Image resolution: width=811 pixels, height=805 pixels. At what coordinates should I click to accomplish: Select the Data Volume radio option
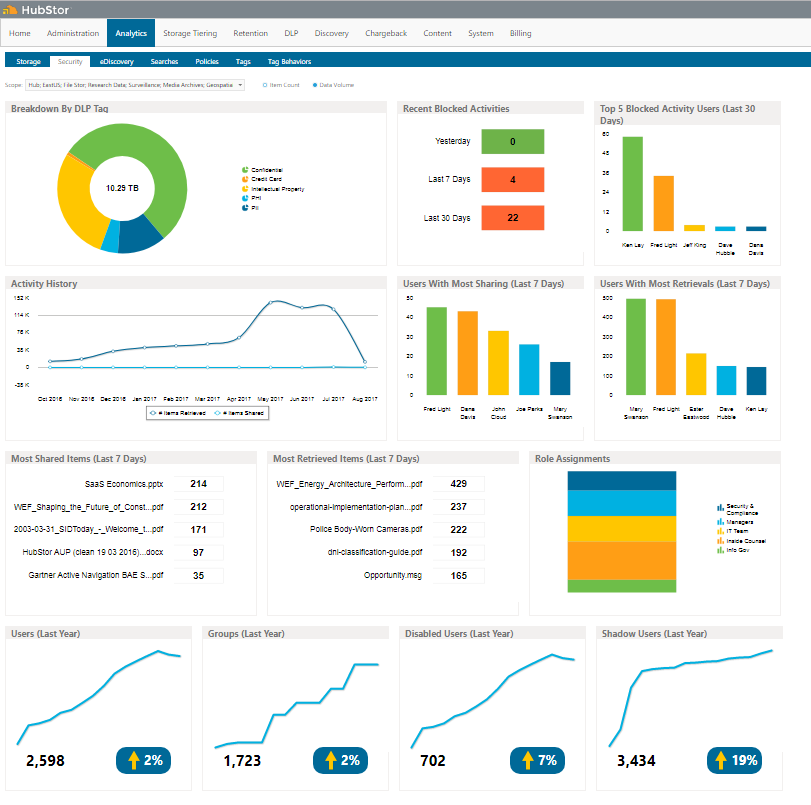coord(314,85)
